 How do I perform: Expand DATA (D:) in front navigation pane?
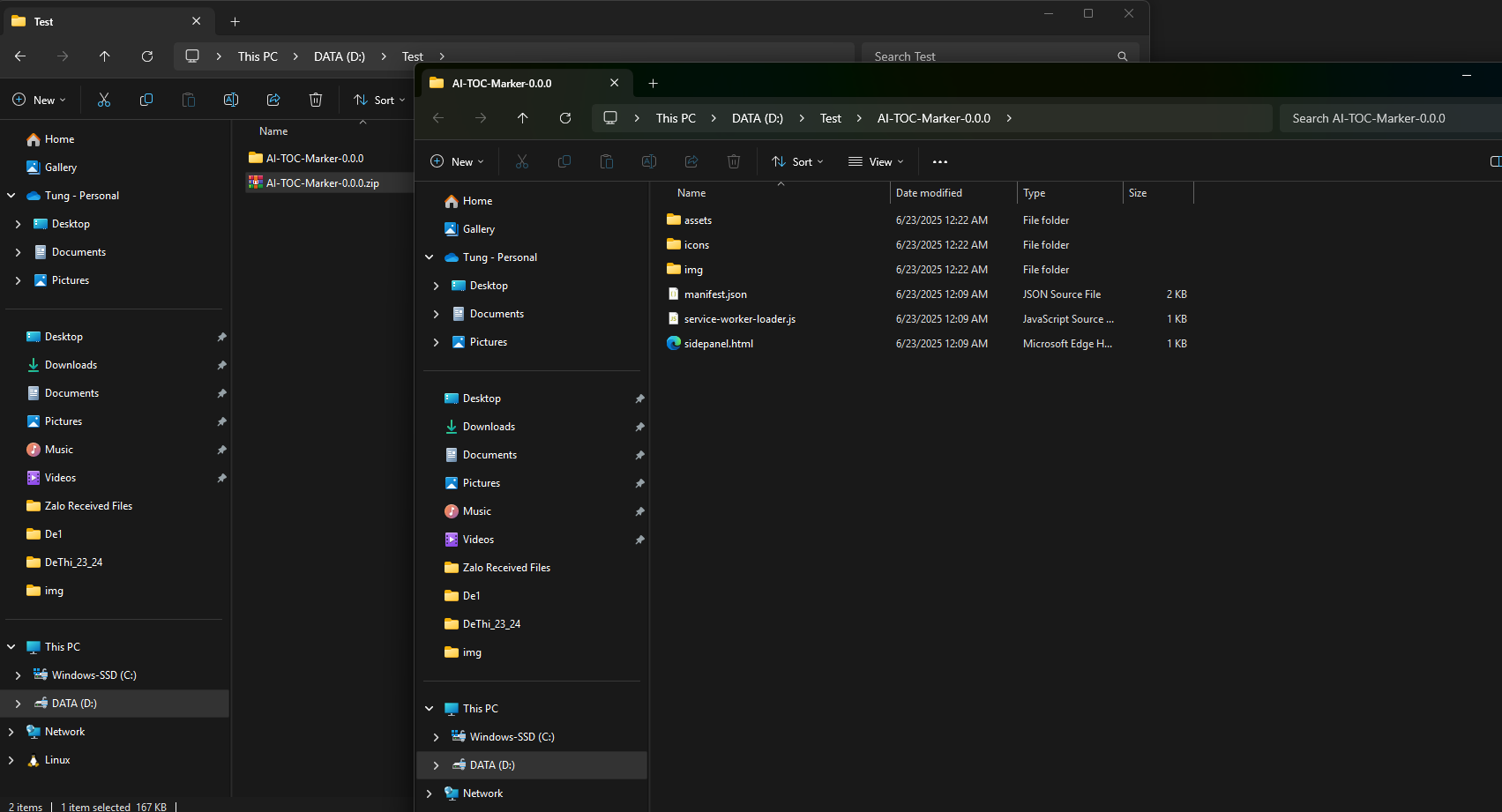click(436, 765)
